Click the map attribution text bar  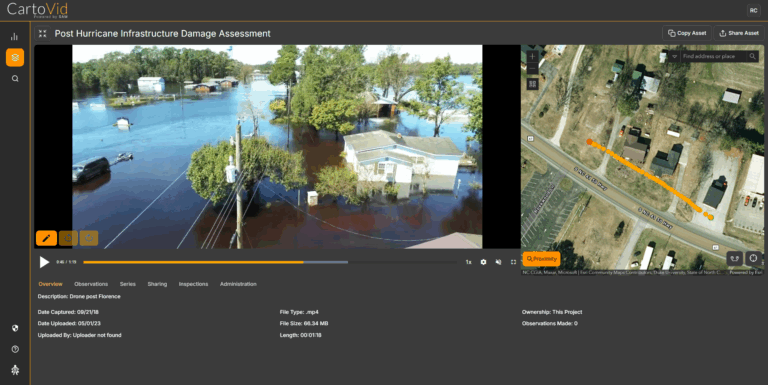tap(642, 272)
